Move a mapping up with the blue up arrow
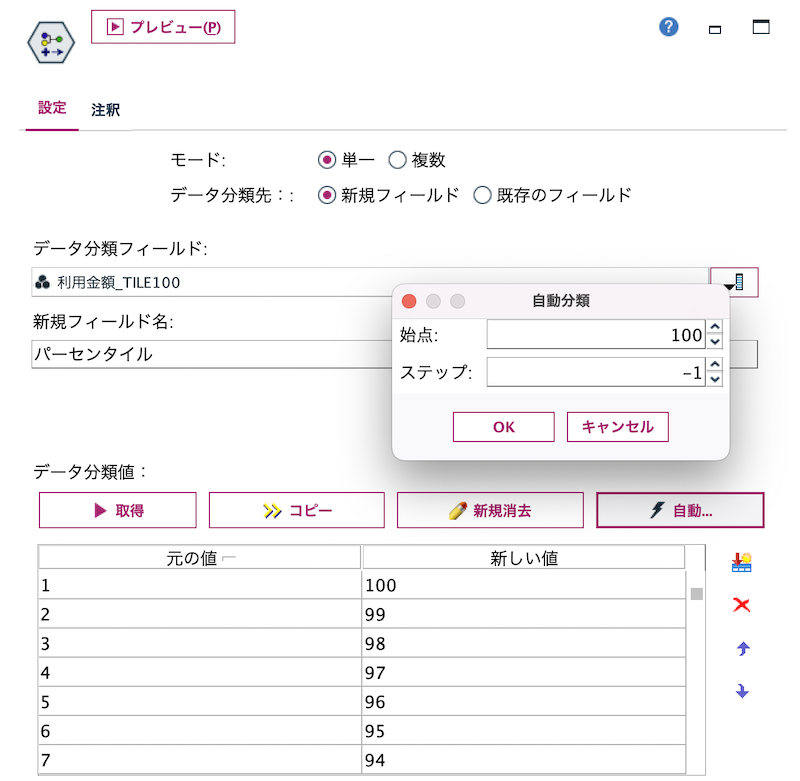Screen dimensions: 800x781 point(741,648)
